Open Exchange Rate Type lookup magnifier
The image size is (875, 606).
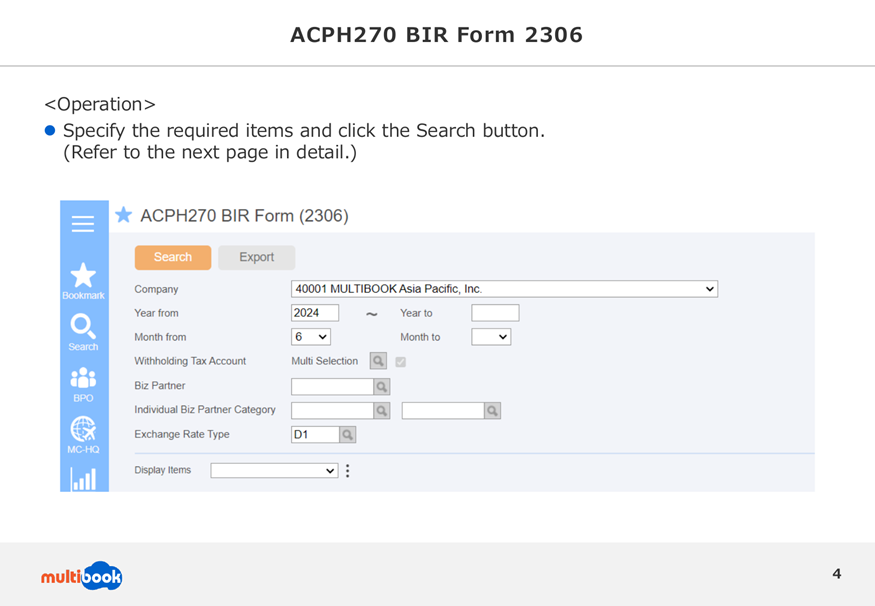pyautogui.click(x=348, y=434)
